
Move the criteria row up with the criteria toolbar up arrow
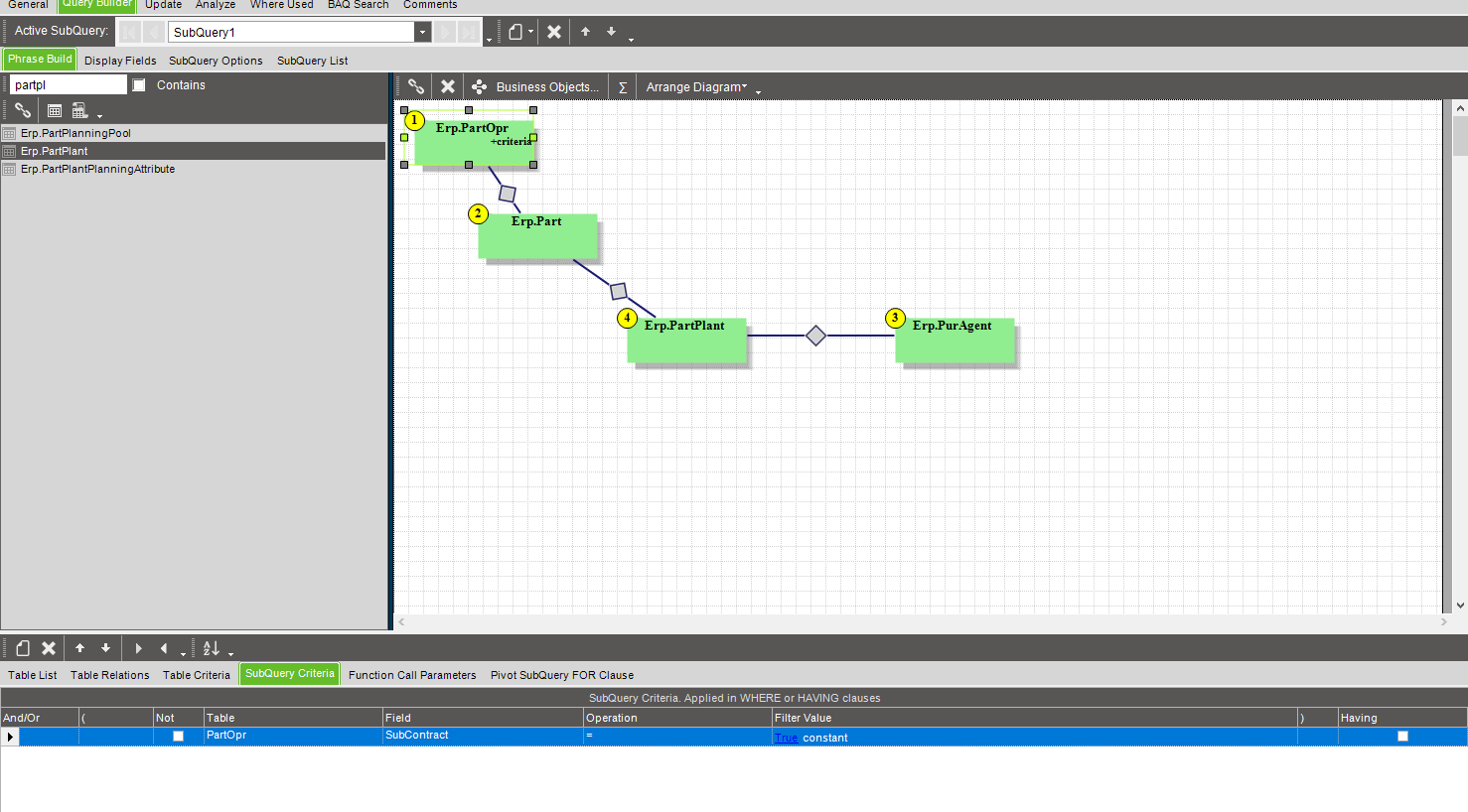pyautogui.click(x=80, y=648)
